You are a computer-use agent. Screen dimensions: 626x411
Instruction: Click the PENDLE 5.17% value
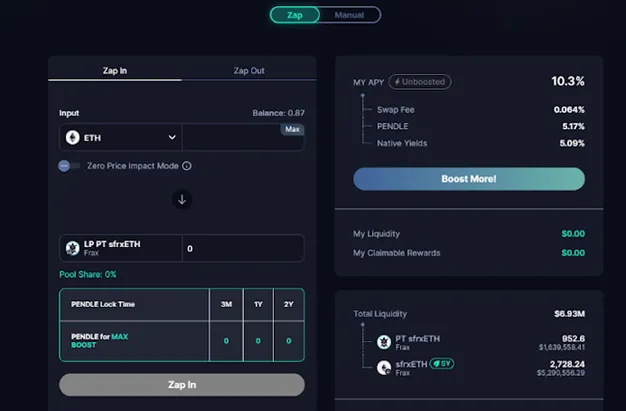[x=573, y=127]
